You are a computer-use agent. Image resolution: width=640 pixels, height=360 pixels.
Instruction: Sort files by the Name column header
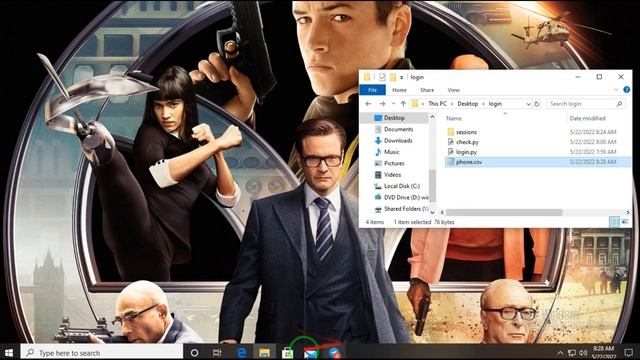pyautogui.click(x=454, y=118)
